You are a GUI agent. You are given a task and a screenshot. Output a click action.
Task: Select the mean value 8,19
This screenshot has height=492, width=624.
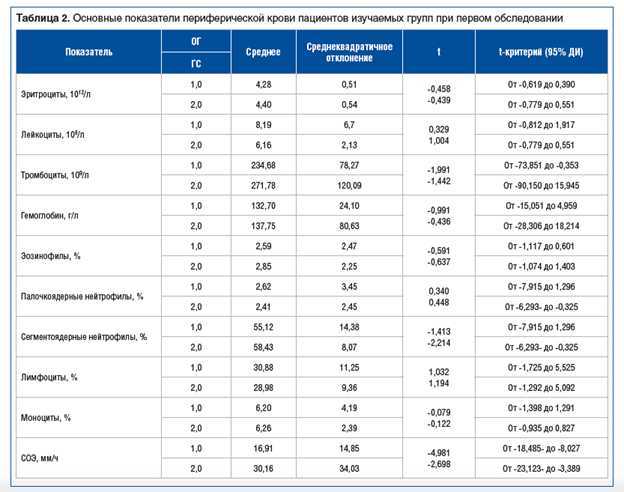pos(263,125)
